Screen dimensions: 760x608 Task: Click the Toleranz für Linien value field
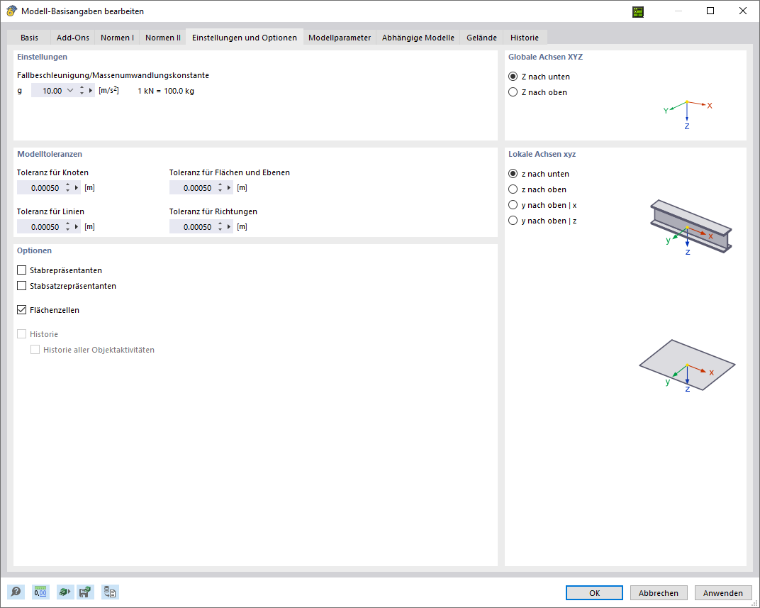[41, 227]
